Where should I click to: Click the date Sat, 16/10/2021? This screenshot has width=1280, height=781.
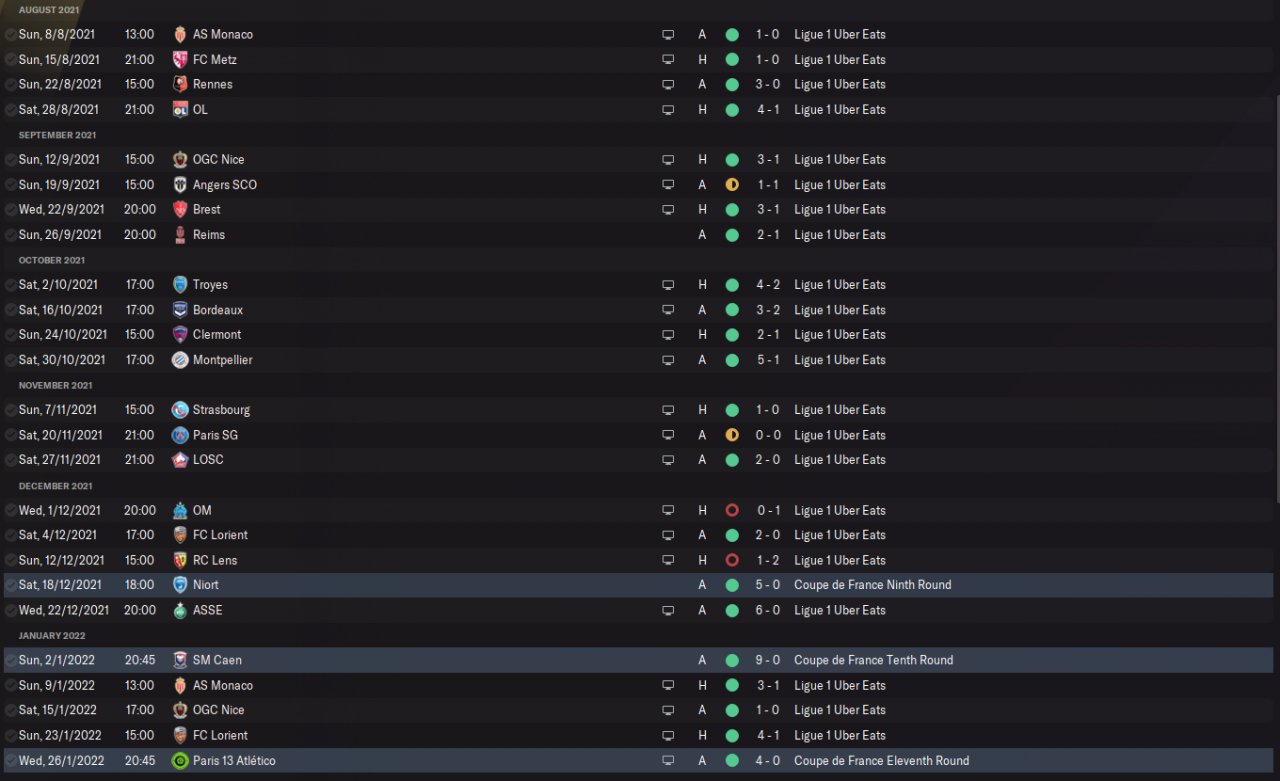(x=61, y=310)
